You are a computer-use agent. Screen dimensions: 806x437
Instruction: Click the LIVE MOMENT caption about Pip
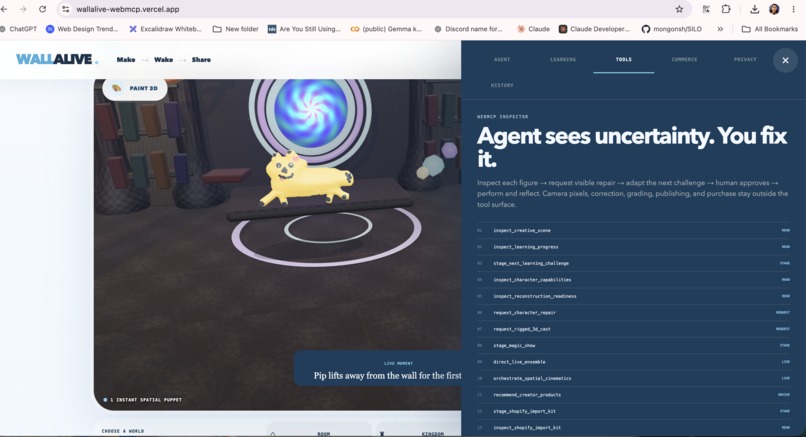pos(378,369)
